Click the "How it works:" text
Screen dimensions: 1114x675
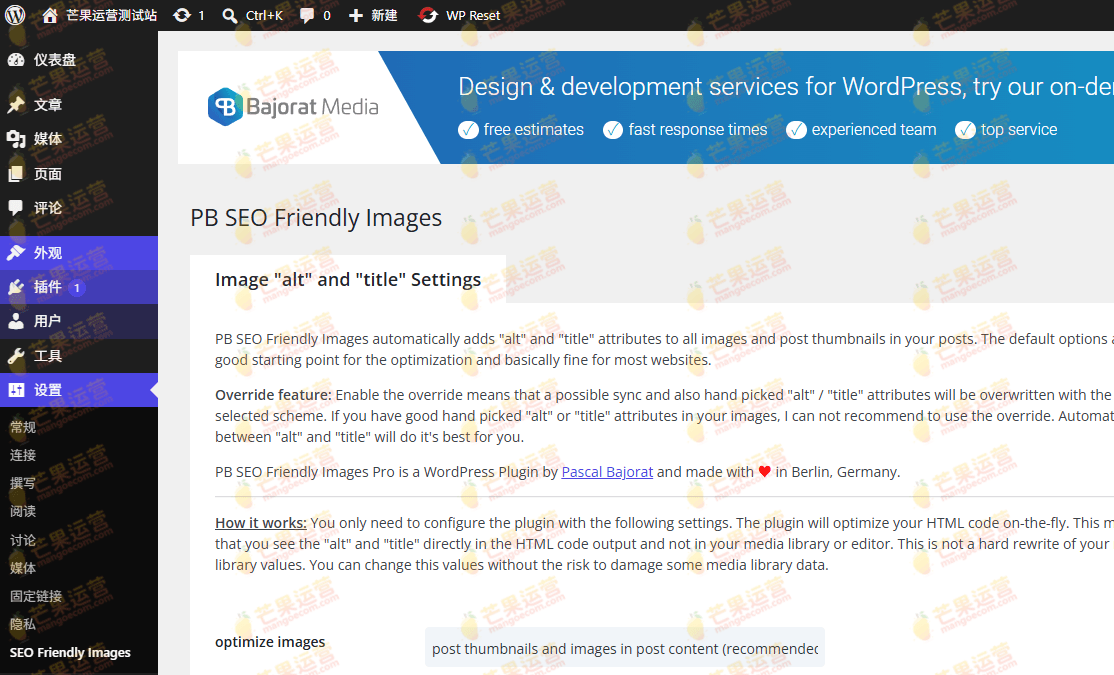(261, 523)
